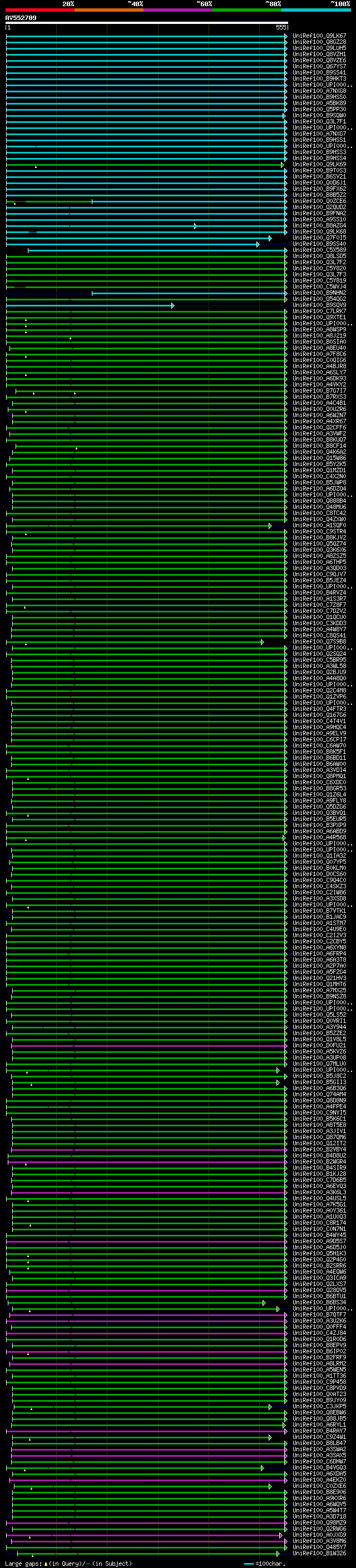Click the purple alignment bar for UniRef100_B4RAY7

point(147,1431)
